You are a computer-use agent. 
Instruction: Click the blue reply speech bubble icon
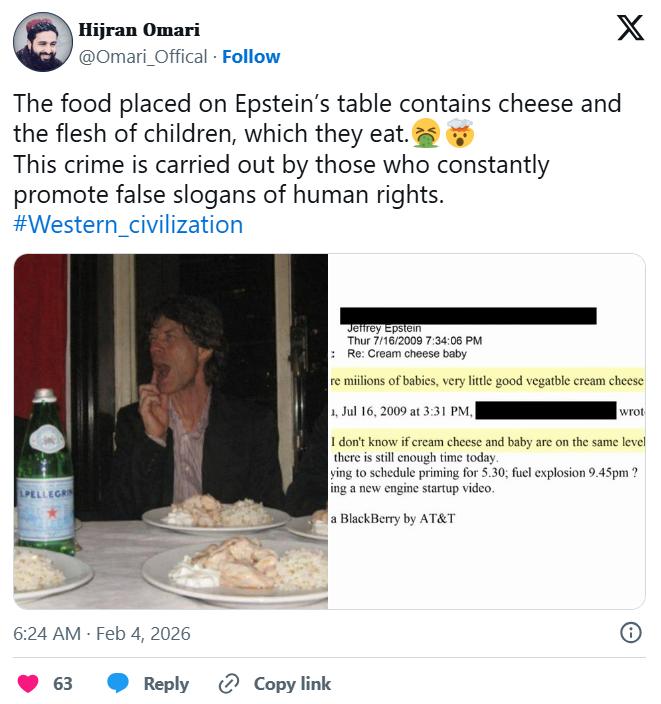[x=119, y=684]
